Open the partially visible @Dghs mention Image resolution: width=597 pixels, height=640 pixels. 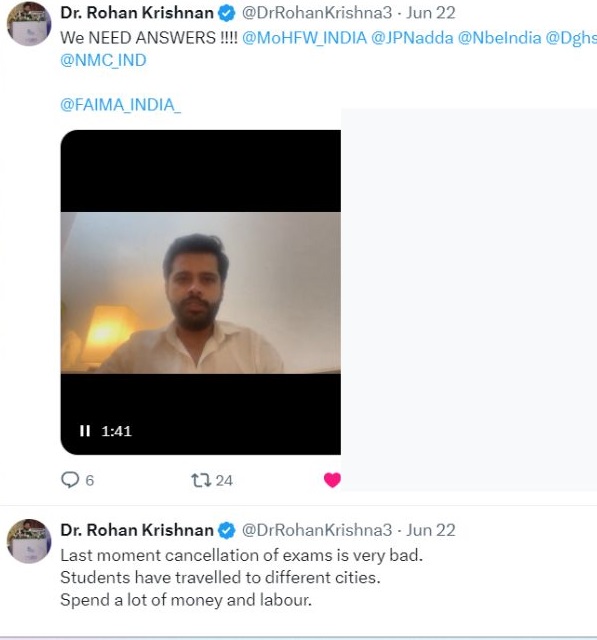pyautogui.click(x=571, y=38)
